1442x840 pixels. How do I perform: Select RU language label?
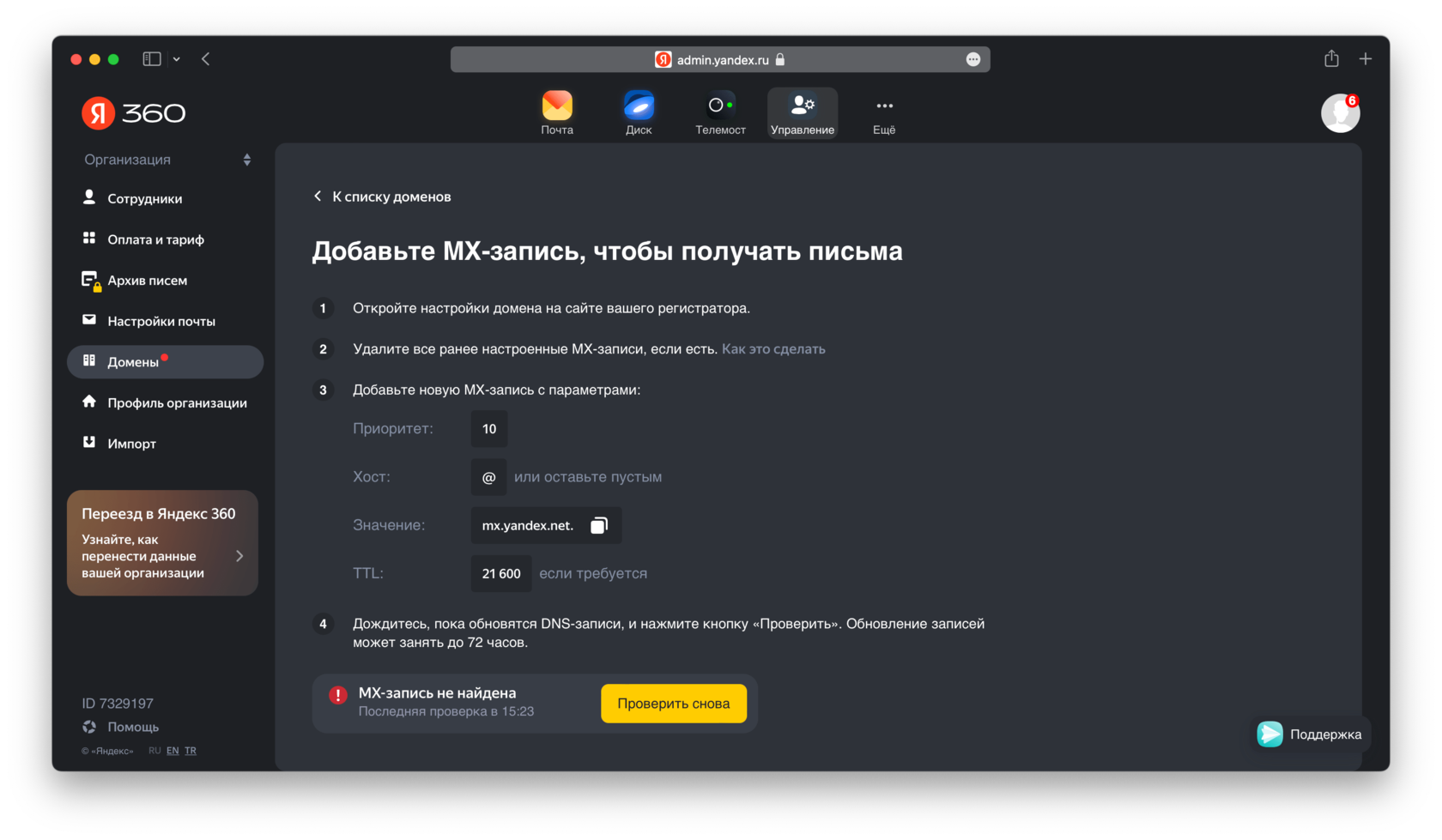coord(154,751)
